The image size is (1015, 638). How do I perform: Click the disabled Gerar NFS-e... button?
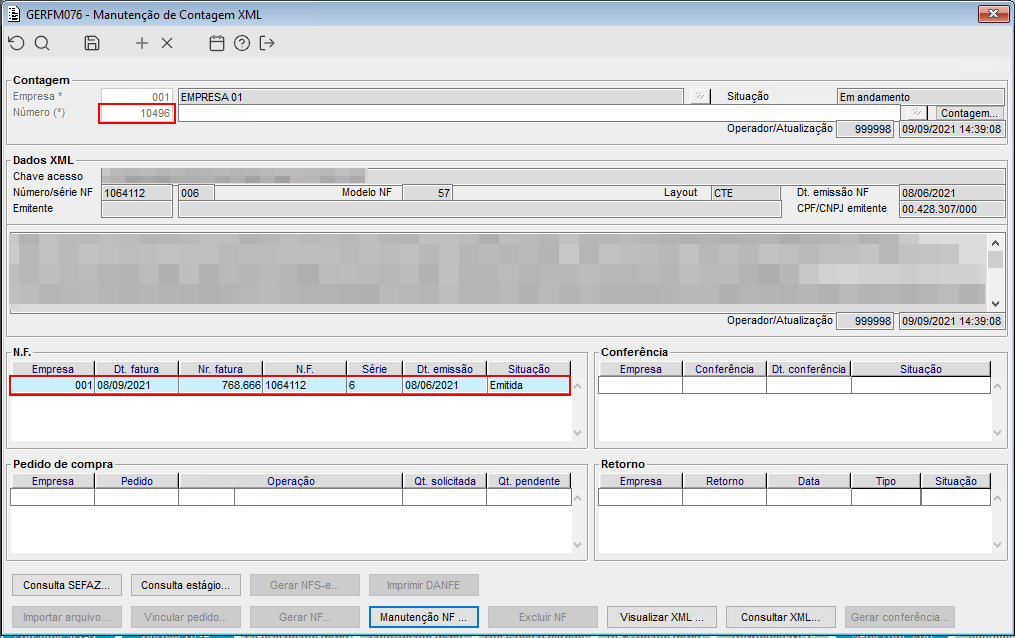305,585
